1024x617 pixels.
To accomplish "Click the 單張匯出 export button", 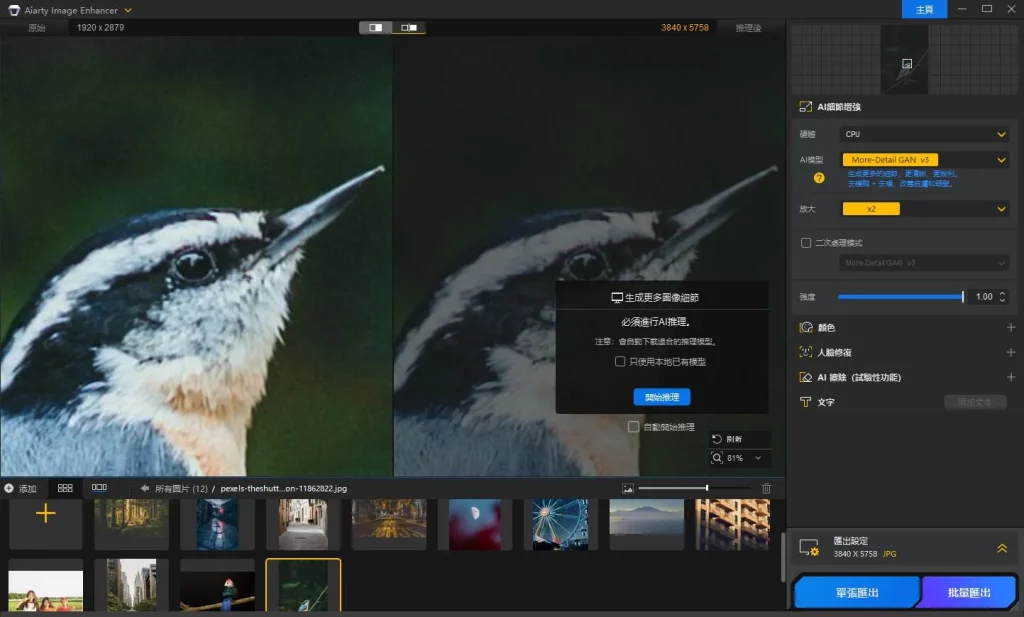I will point(856,593).
